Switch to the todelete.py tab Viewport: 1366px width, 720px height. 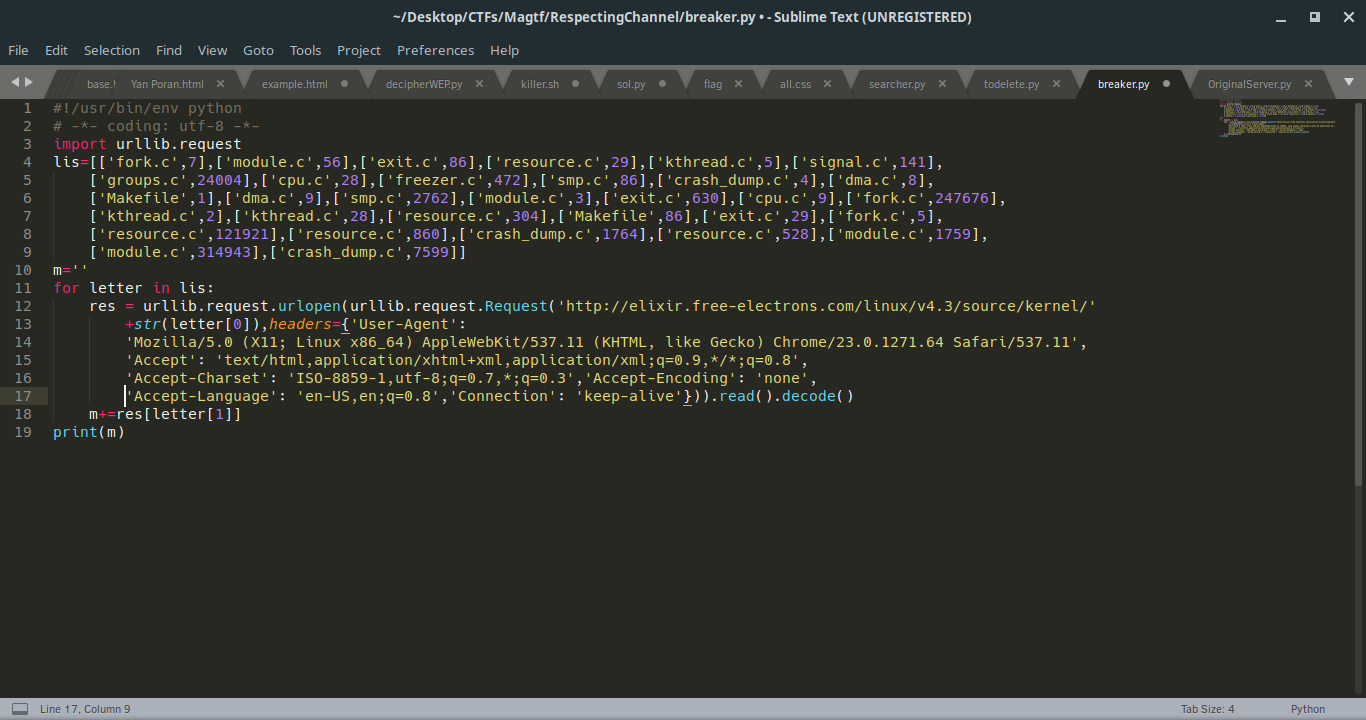tap(1012, 84)
